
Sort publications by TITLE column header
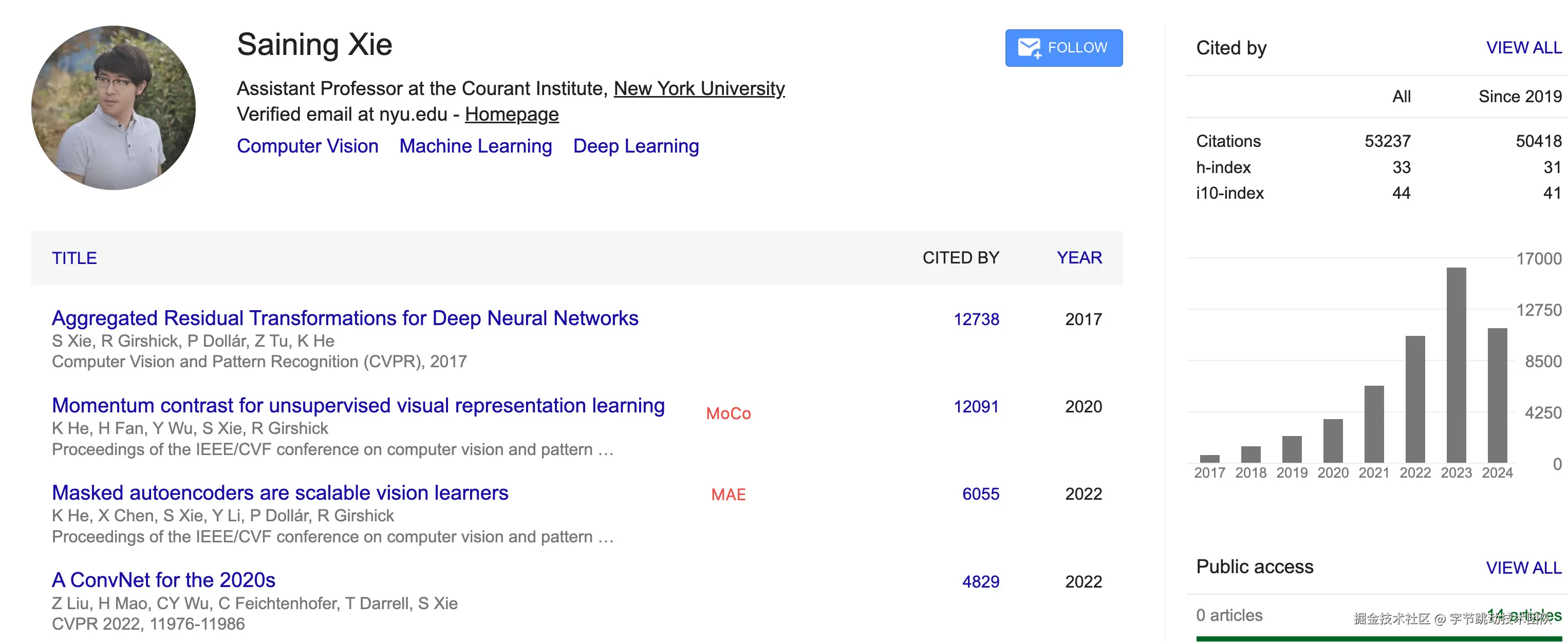[x=74, y=258]
